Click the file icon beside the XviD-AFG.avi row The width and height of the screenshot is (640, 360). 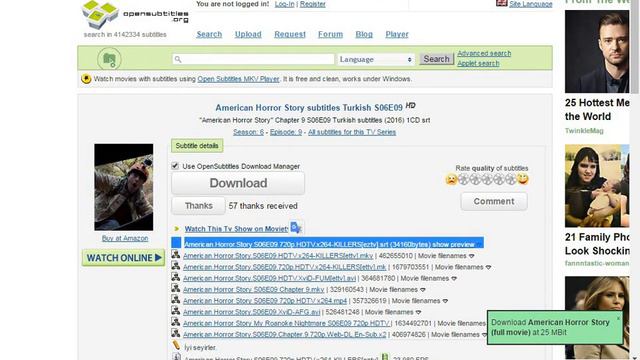click(x=176, y=311)
